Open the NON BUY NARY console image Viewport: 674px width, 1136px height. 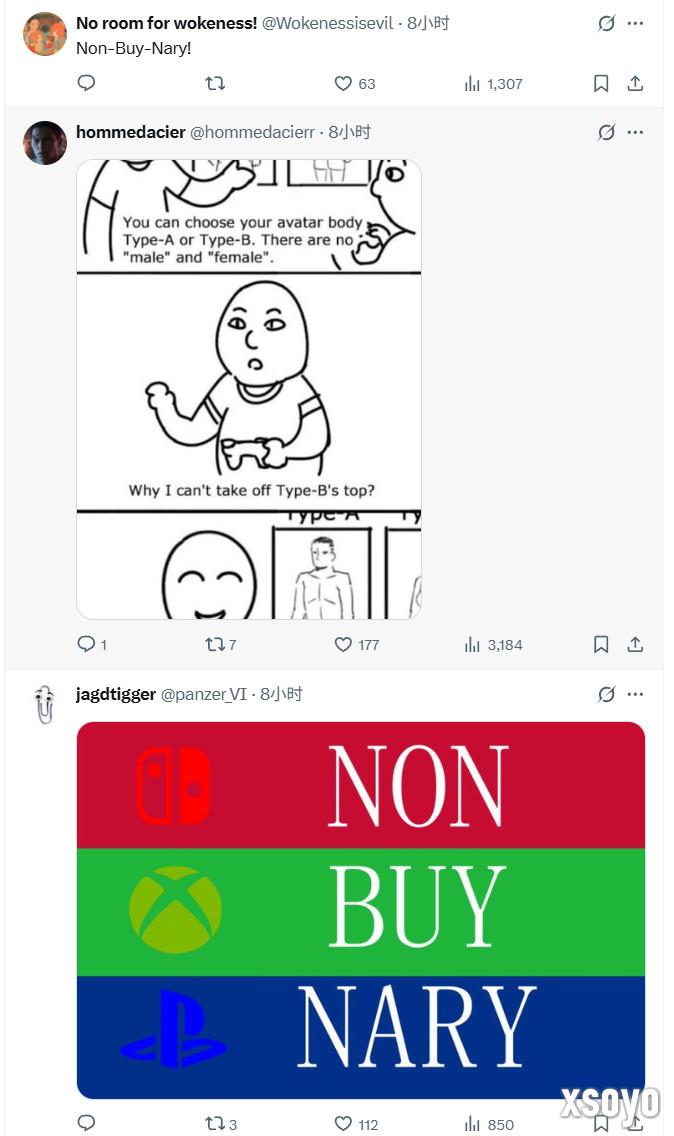[x=361, y=910]
